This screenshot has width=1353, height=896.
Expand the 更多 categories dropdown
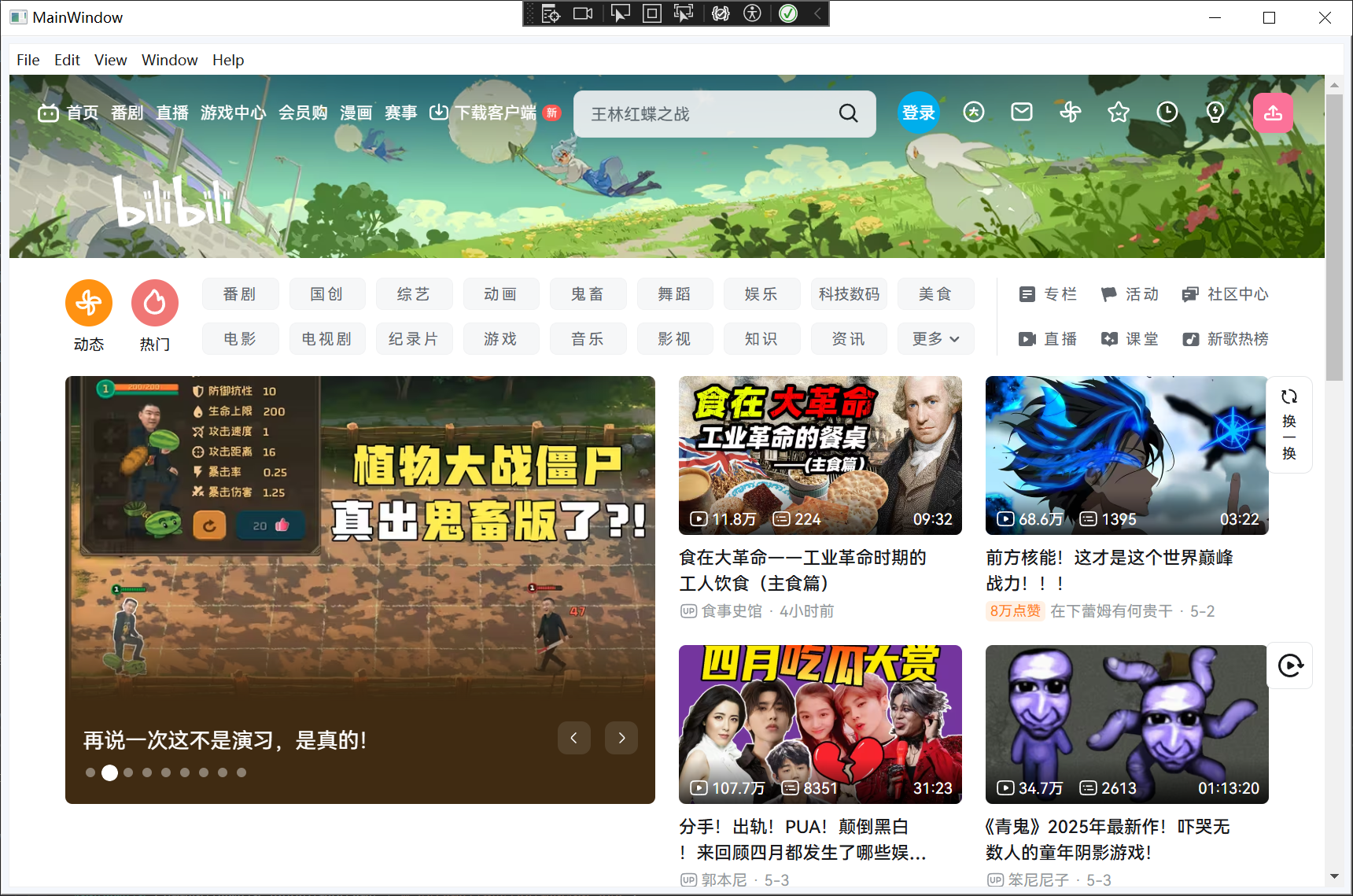point(936,339)
